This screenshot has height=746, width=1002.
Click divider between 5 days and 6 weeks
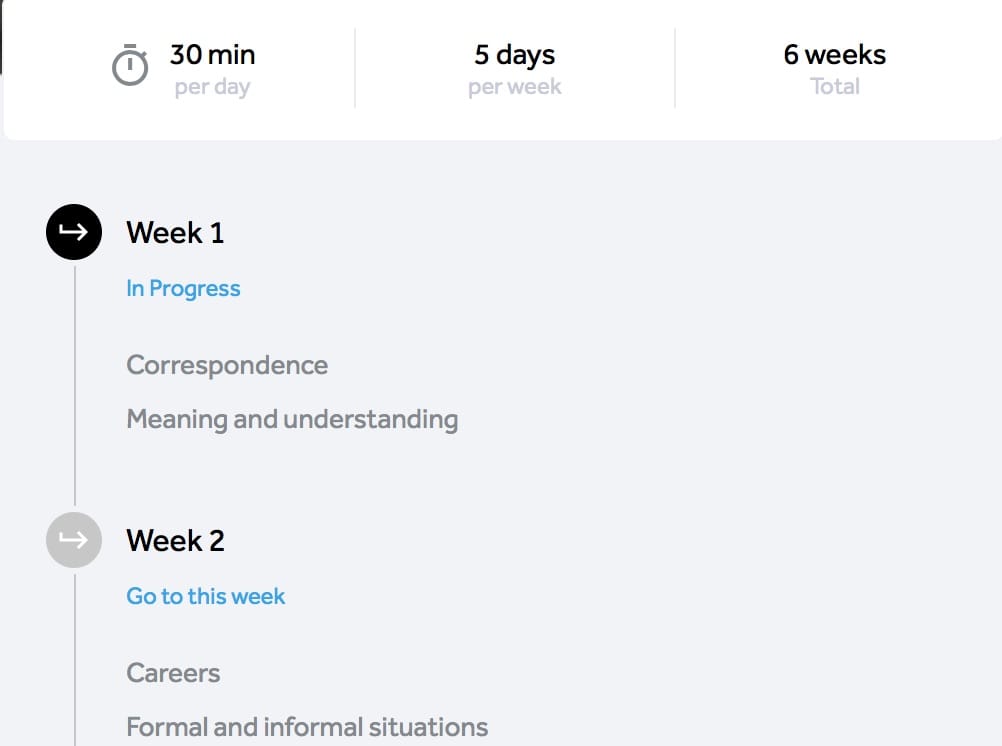click(x=675, y=68)
